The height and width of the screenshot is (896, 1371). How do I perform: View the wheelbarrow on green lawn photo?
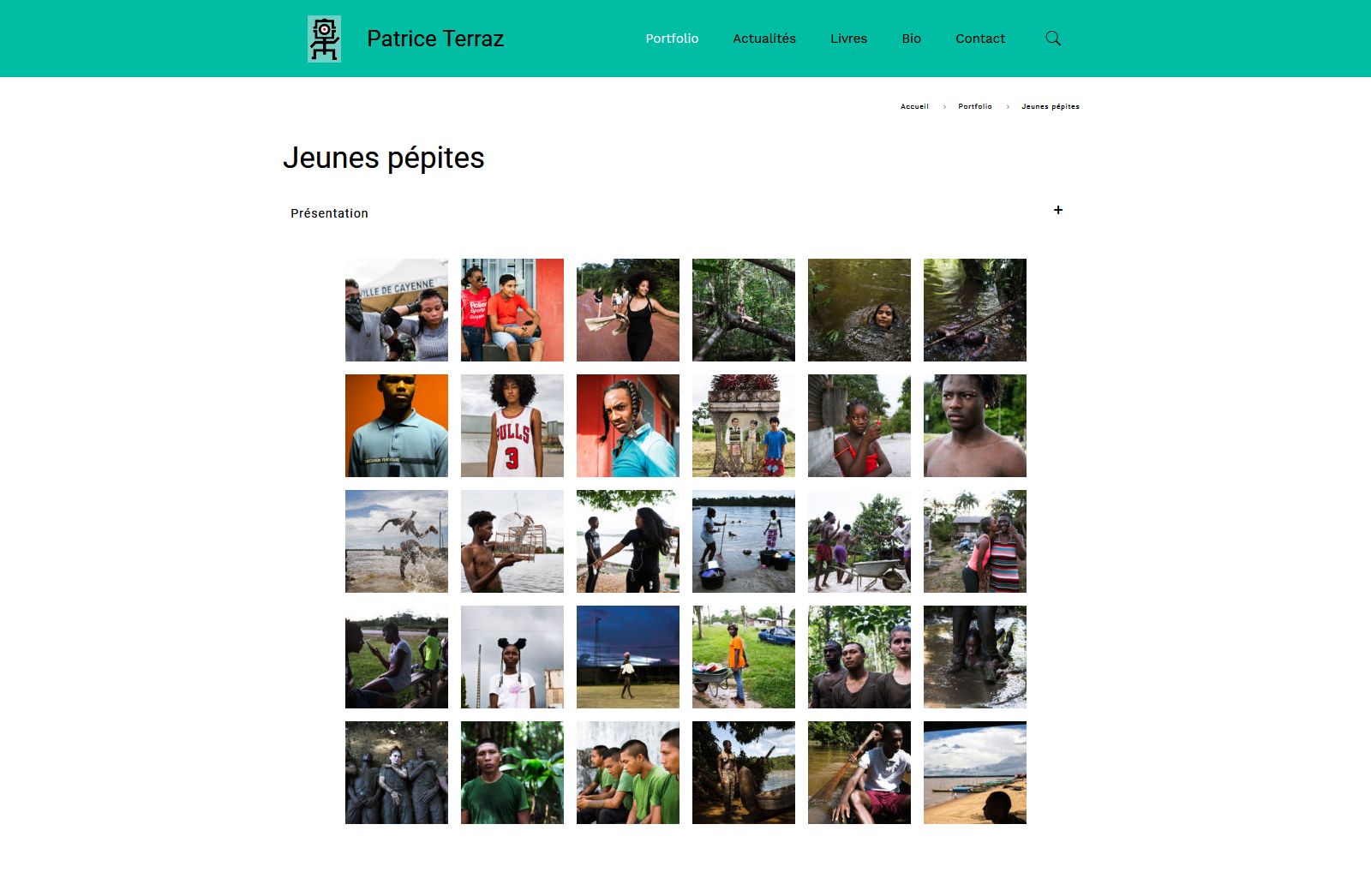click(x=744, y=657)
